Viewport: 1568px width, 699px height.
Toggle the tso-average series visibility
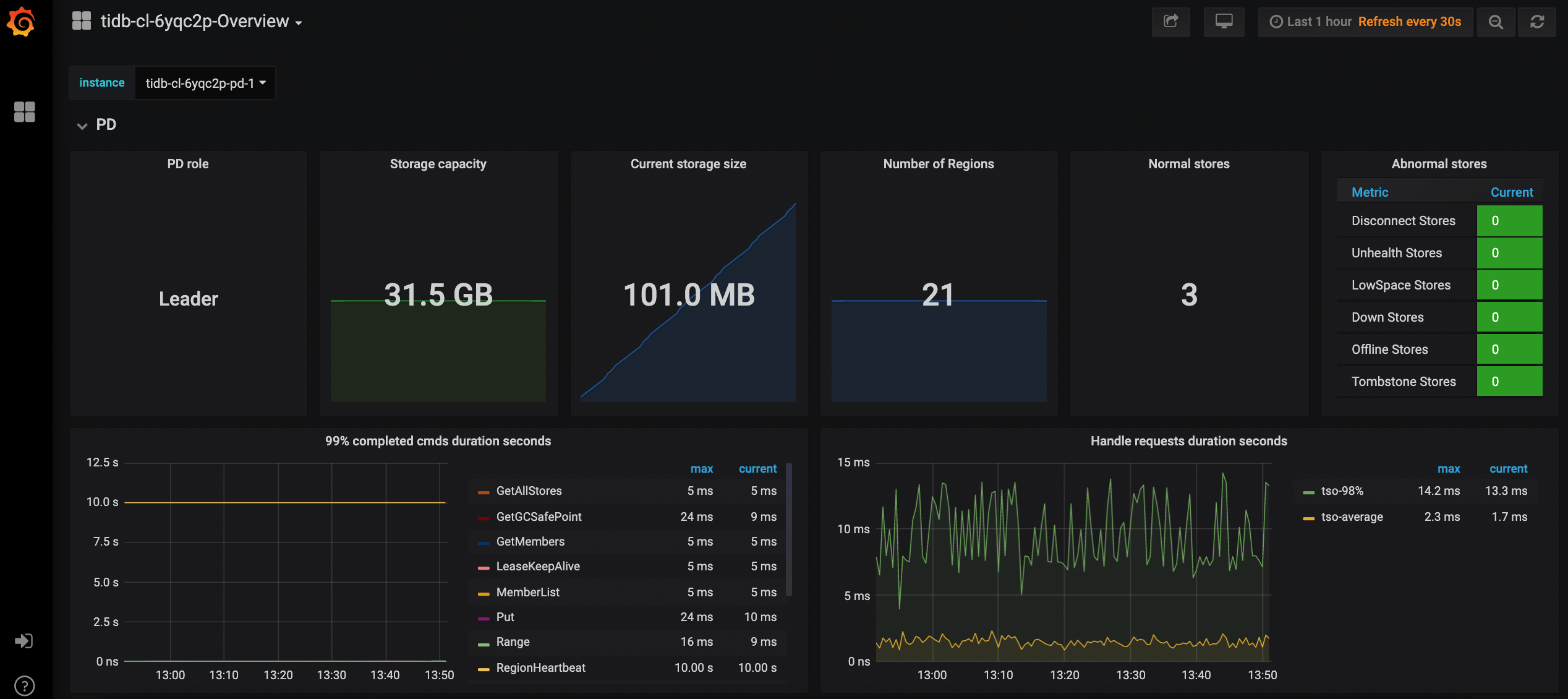1351,517
